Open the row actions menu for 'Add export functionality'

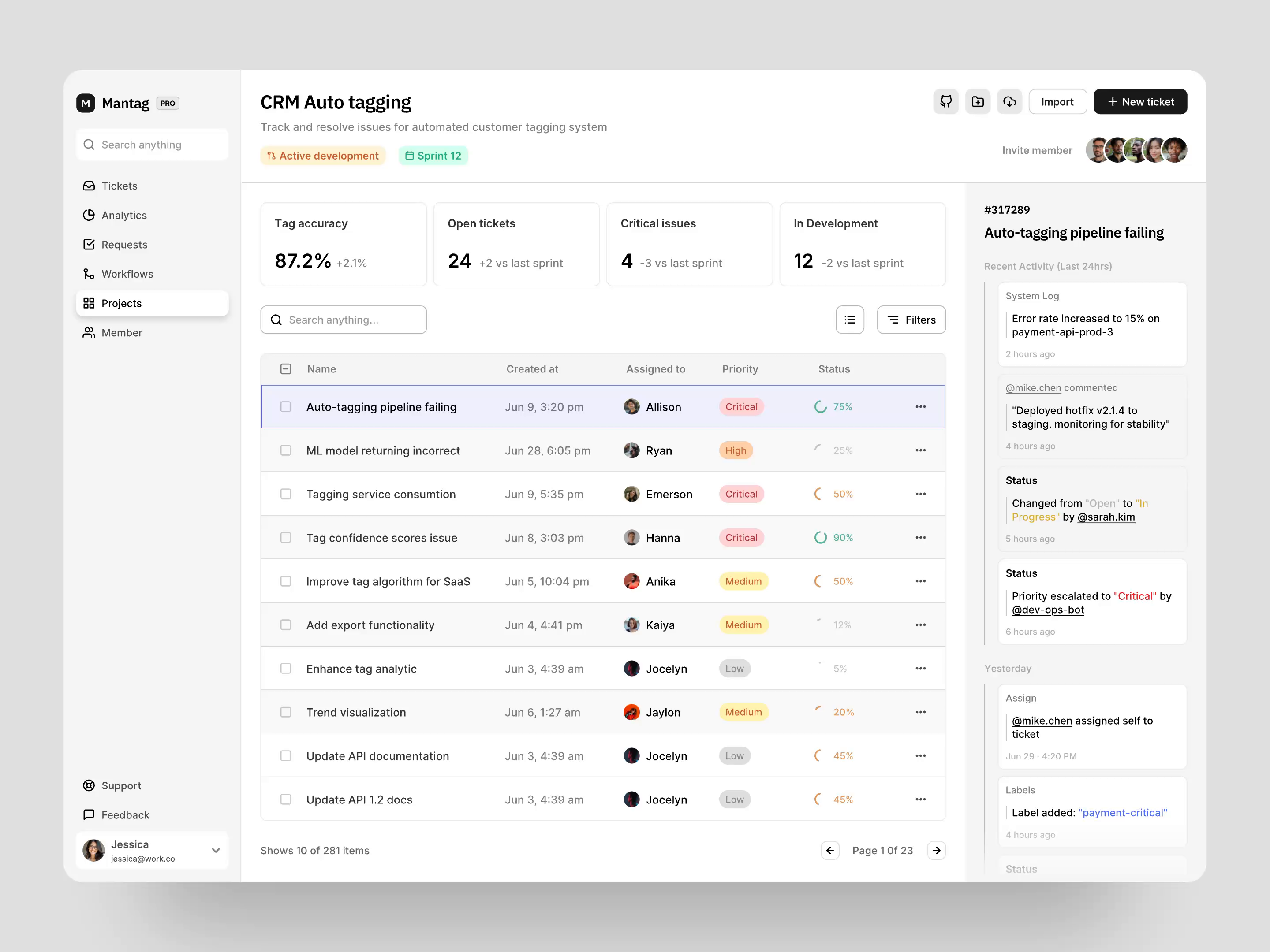coord(920,625)
